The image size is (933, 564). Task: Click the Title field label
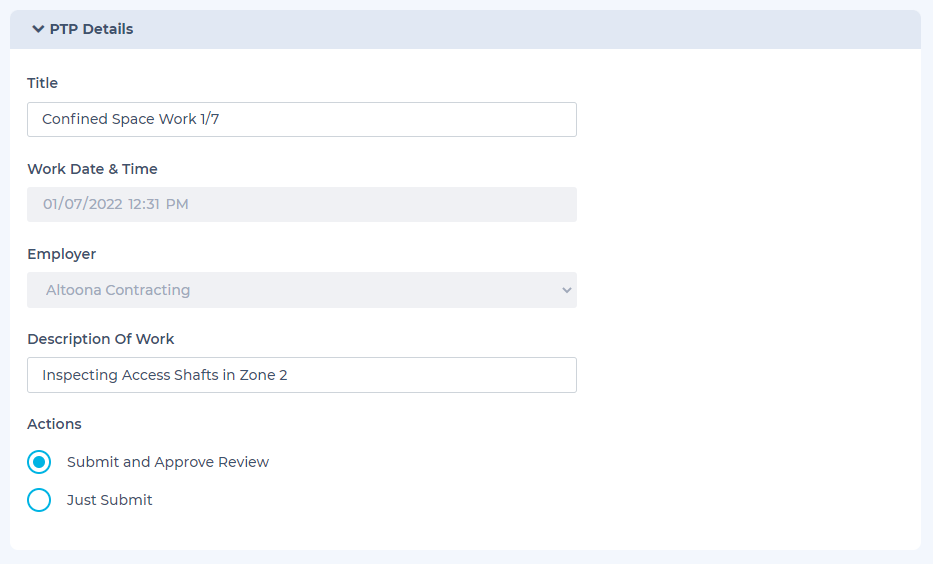pyautogui.click(x=43, y=83)
